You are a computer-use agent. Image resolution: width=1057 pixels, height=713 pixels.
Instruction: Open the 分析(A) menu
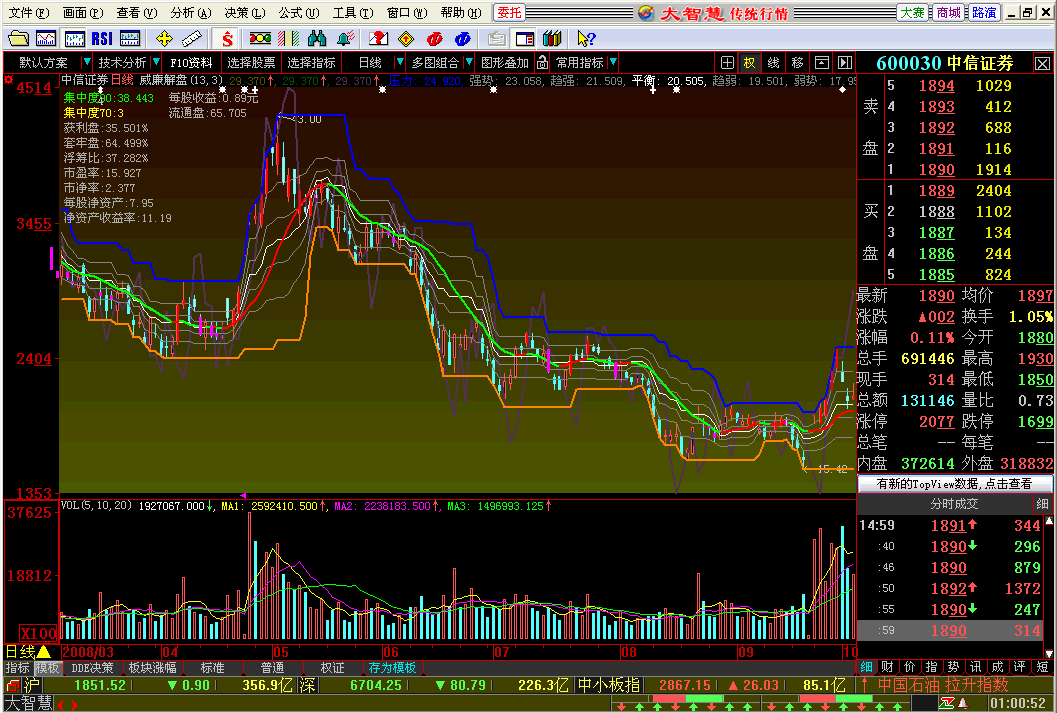190,13
